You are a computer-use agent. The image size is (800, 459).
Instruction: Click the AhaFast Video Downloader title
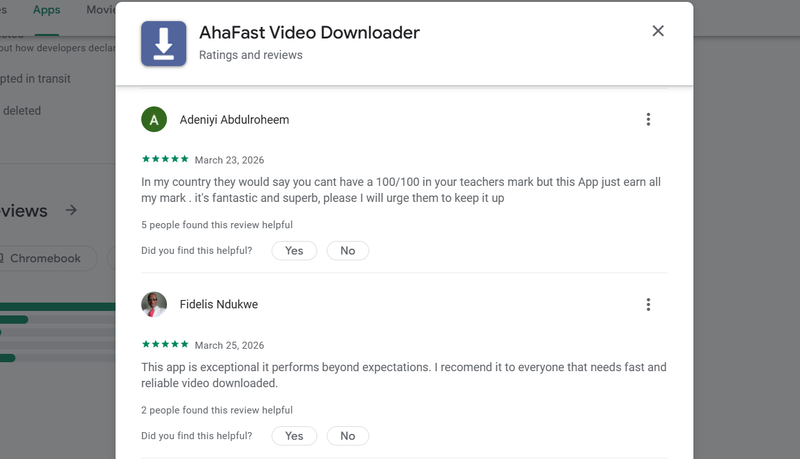(x=309, y=33)
